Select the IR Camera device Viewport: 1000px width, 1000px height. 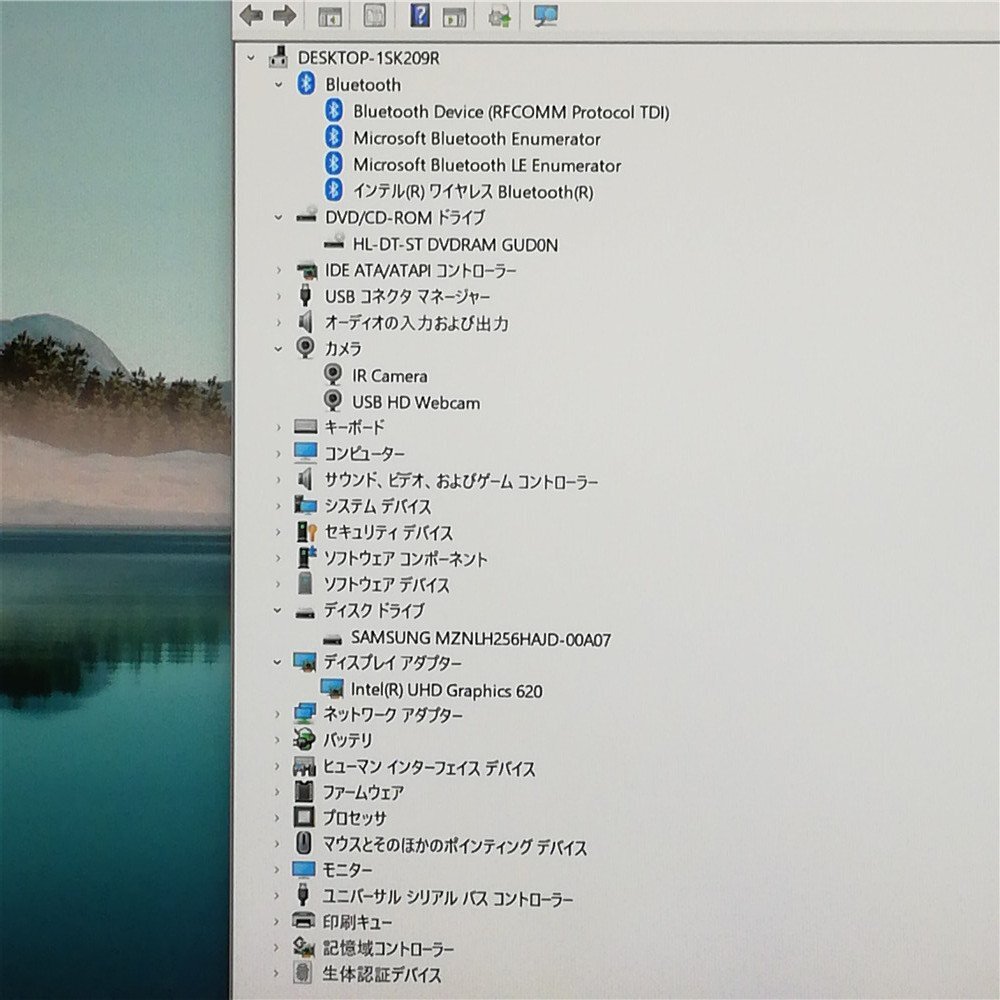390,376
